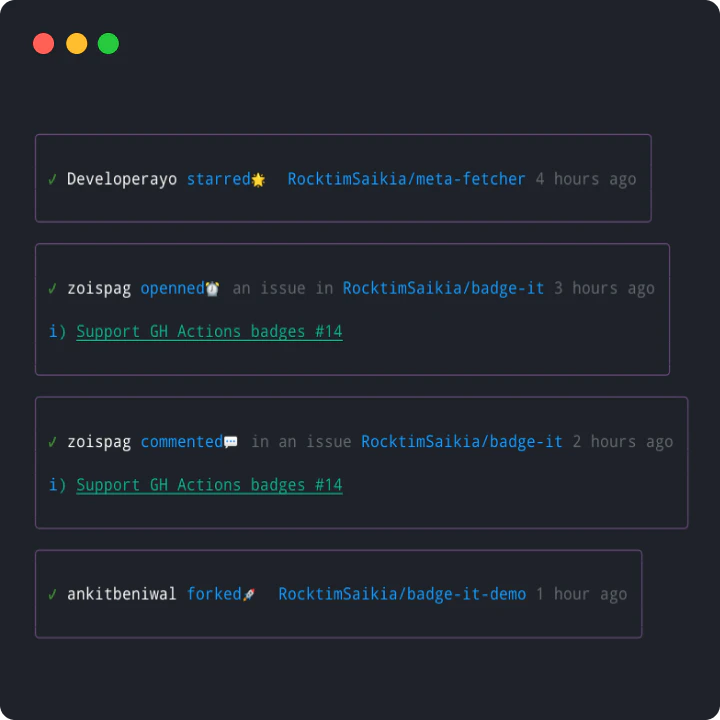The image size is (720, 720).
Task: Open issue link #14 under 'openned' event
Action: [209, 332]
